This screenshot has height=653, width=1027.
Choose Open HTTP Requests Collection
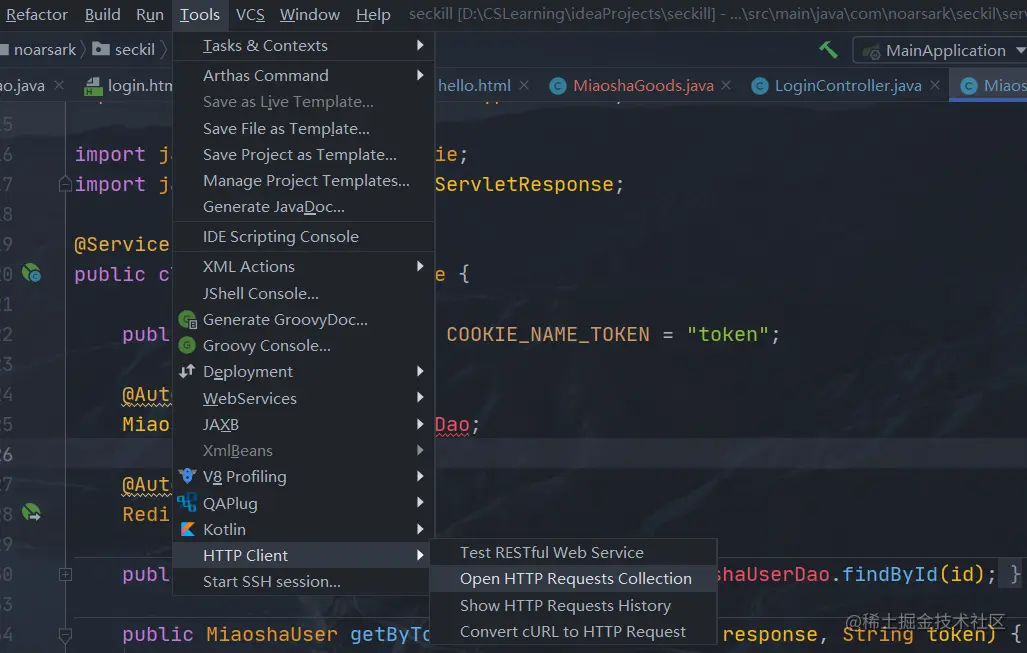coord(573,579)
